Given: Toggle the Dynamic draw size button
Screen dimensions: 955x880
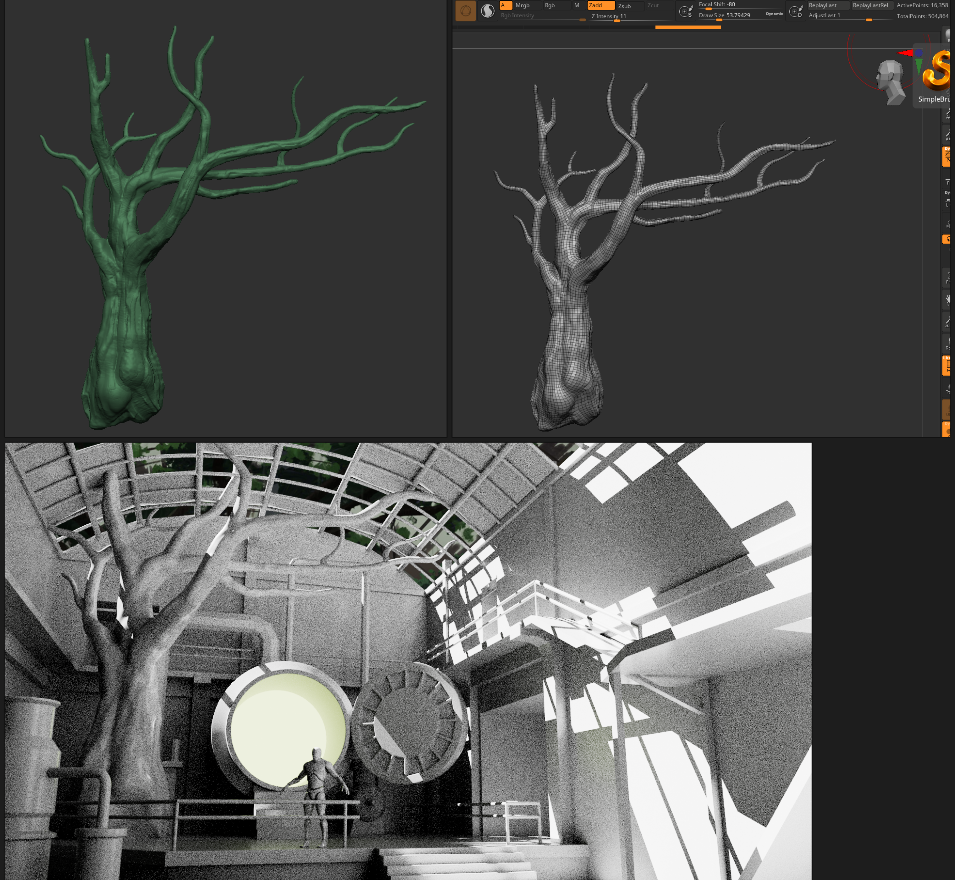Looking at the screenshot, I should (774, 14).
